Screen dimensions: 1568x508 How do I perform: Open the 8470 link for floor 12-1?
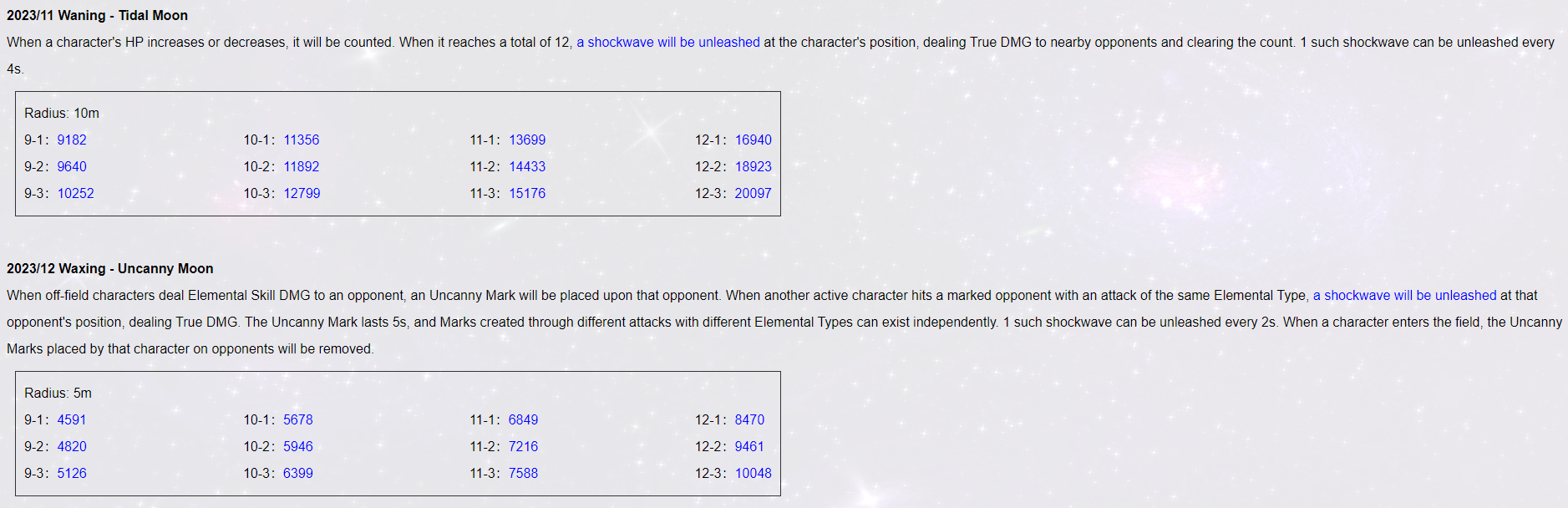(749, 419)
